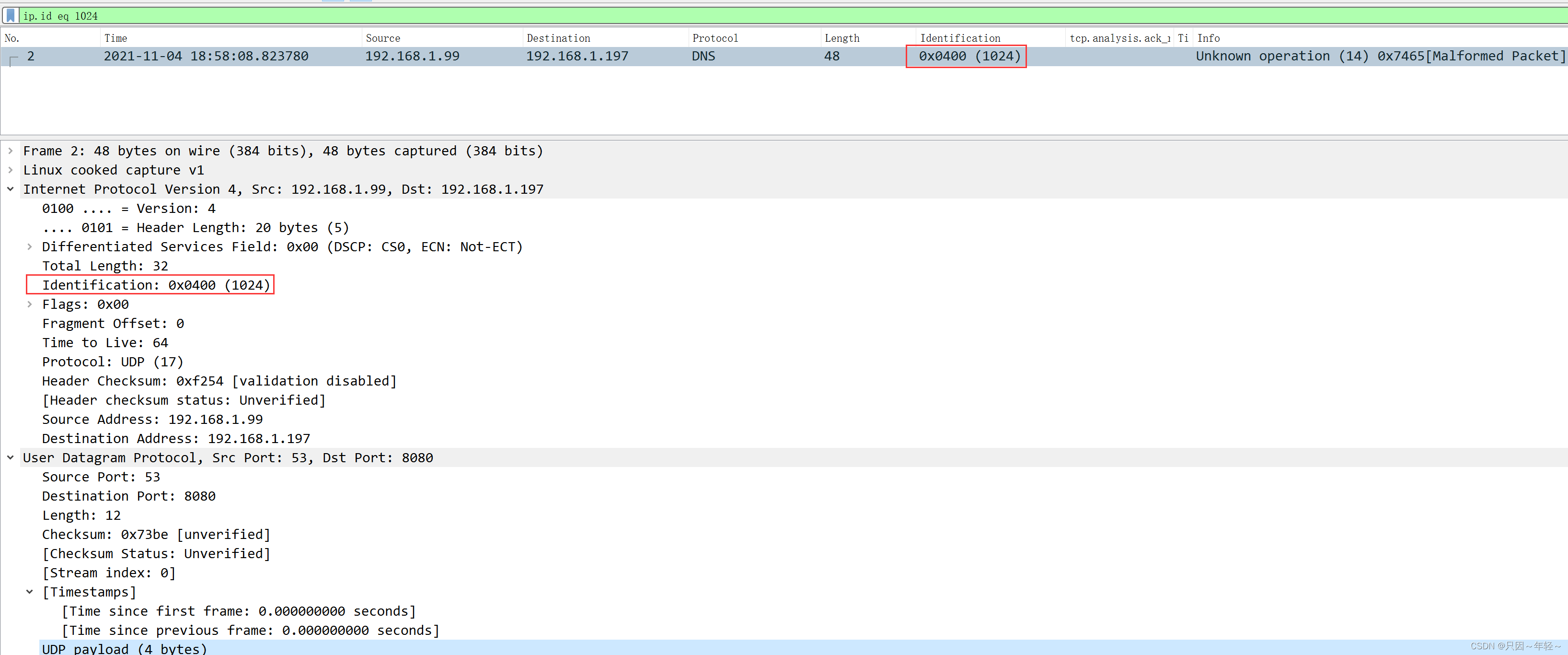Select the Time to Live: 64 line
This screenshot has width=1568, height=655.
point(104,342)
